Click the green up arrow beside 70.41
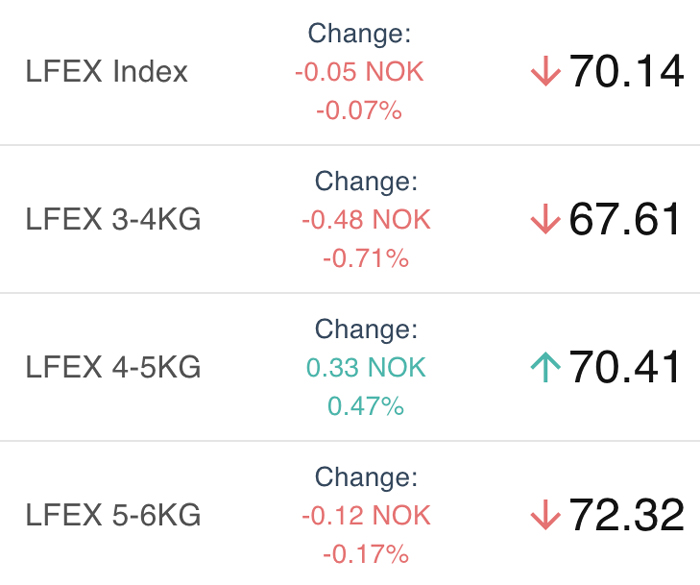This screenshot has height=585, width=700. [x=546, y=367]
